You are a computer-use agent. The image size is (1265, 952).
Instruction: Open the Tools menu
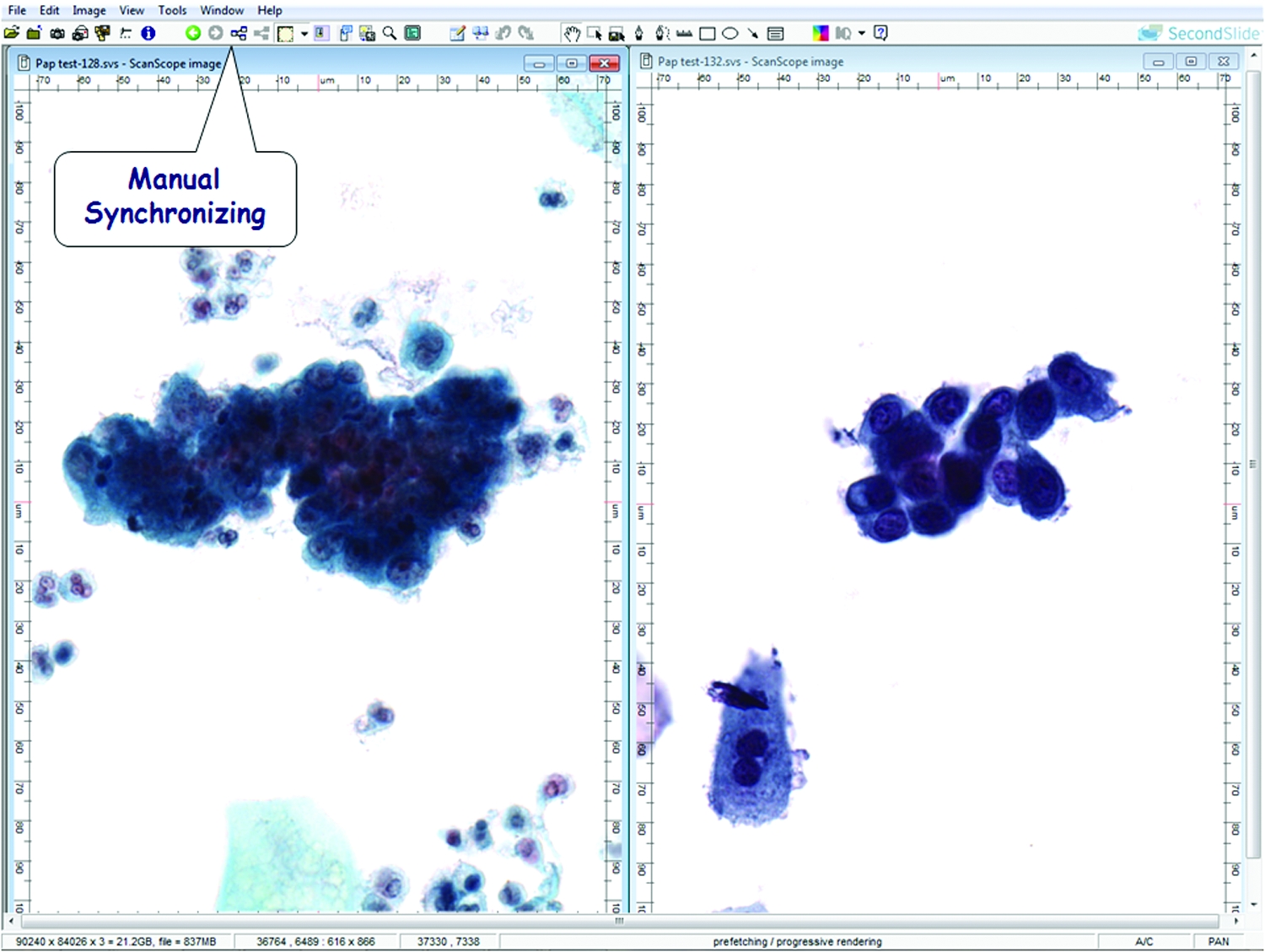tap(172, 10)
